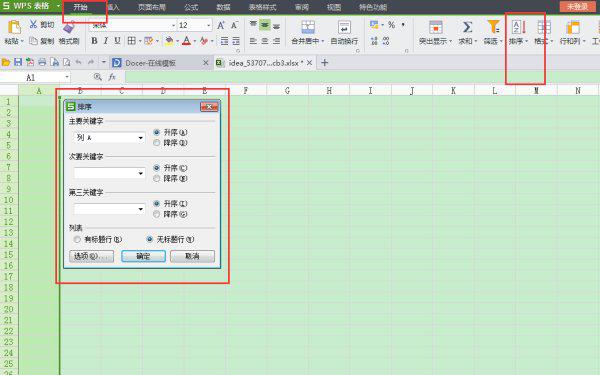Click the percent style icon
600x375 pixels.
pyautogui.click(x=391, y=25)
